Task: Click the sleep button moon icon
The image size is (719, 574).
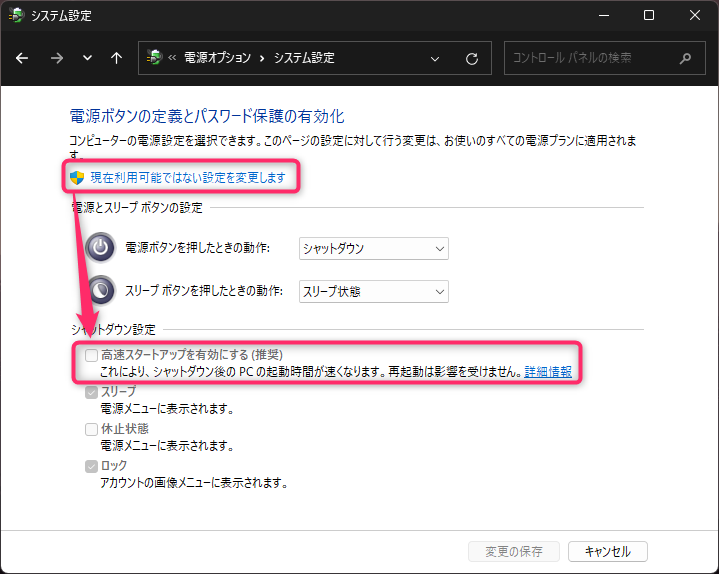Action: click(101, 291)
